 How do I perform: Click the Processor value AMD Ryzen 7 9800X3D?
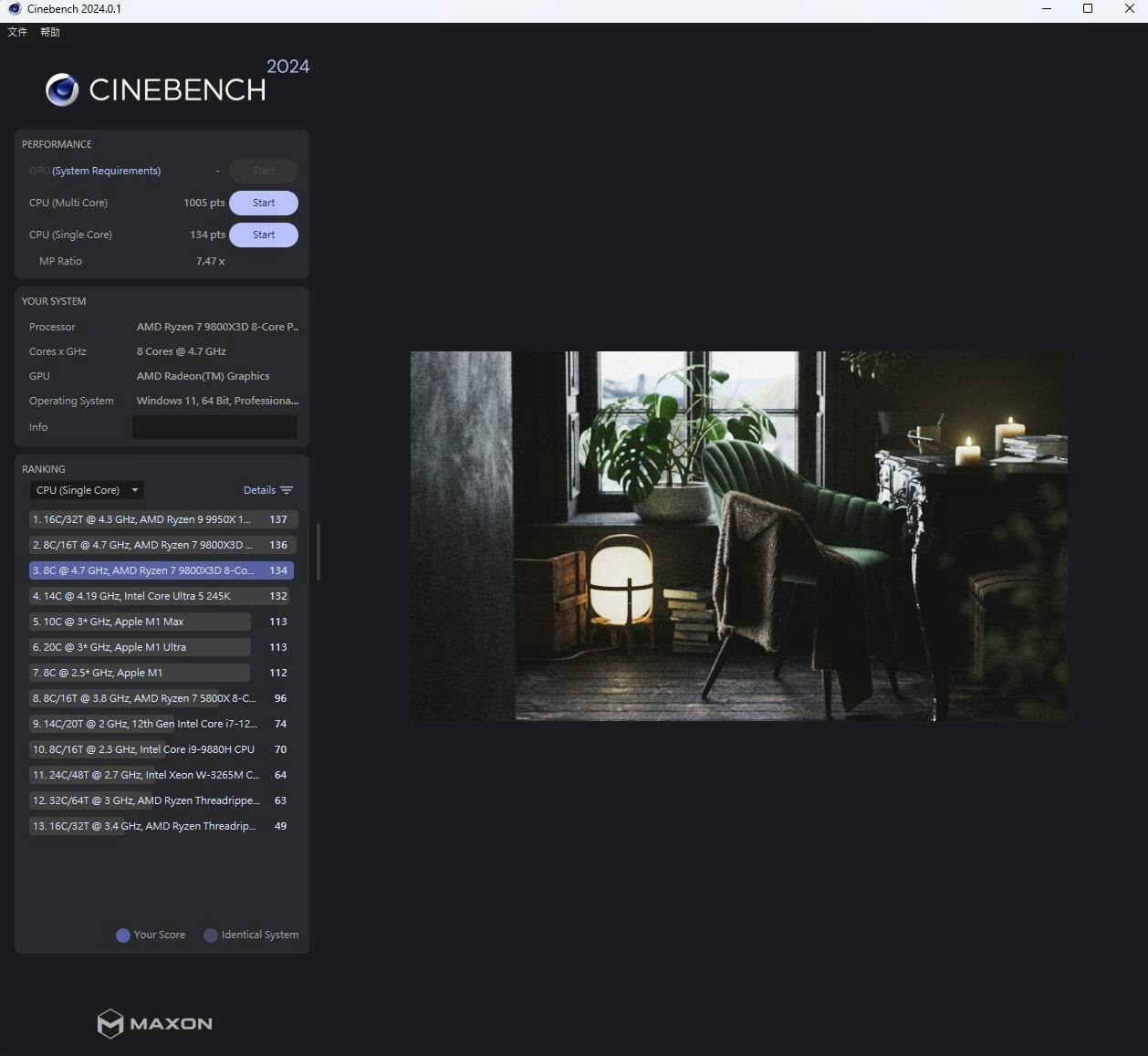click(x=217, y=327)
